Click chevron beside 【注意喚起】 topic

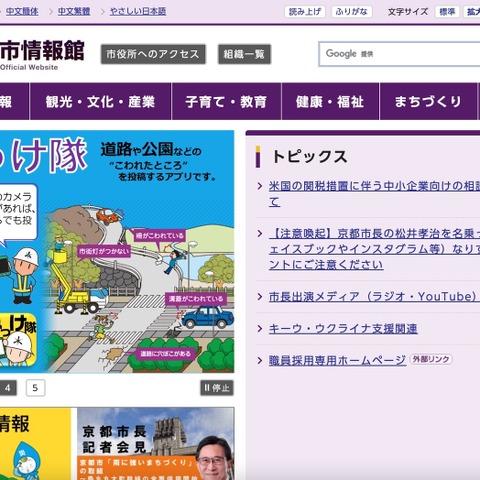pyautogui.click(x=260, y=233)
